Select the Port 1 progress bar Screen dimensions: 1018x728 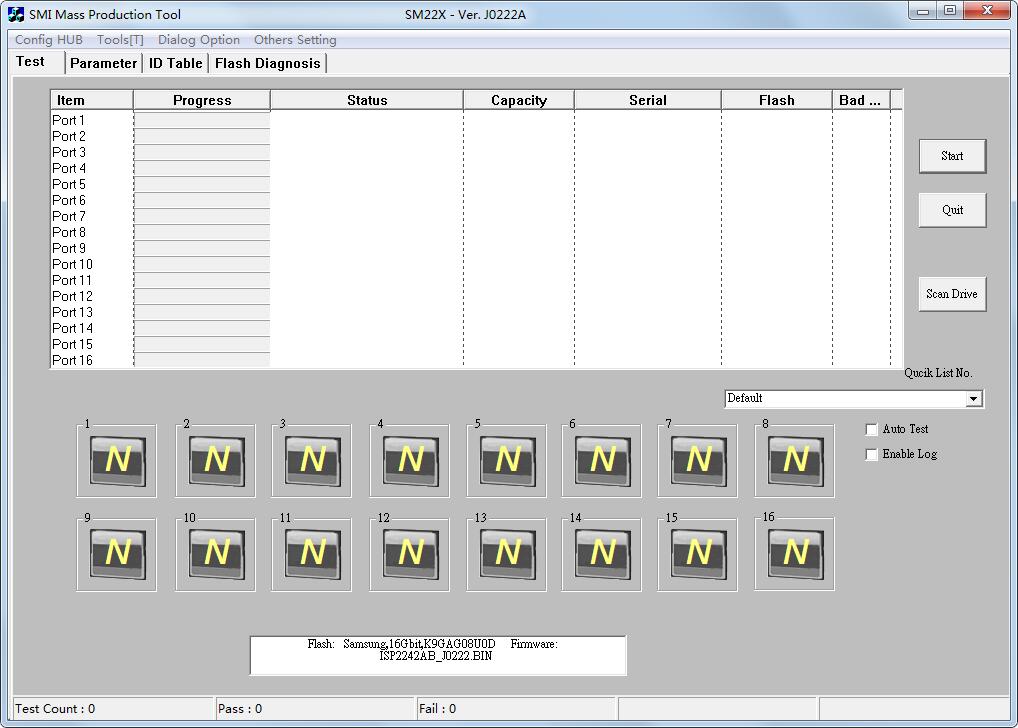(202, 121)
